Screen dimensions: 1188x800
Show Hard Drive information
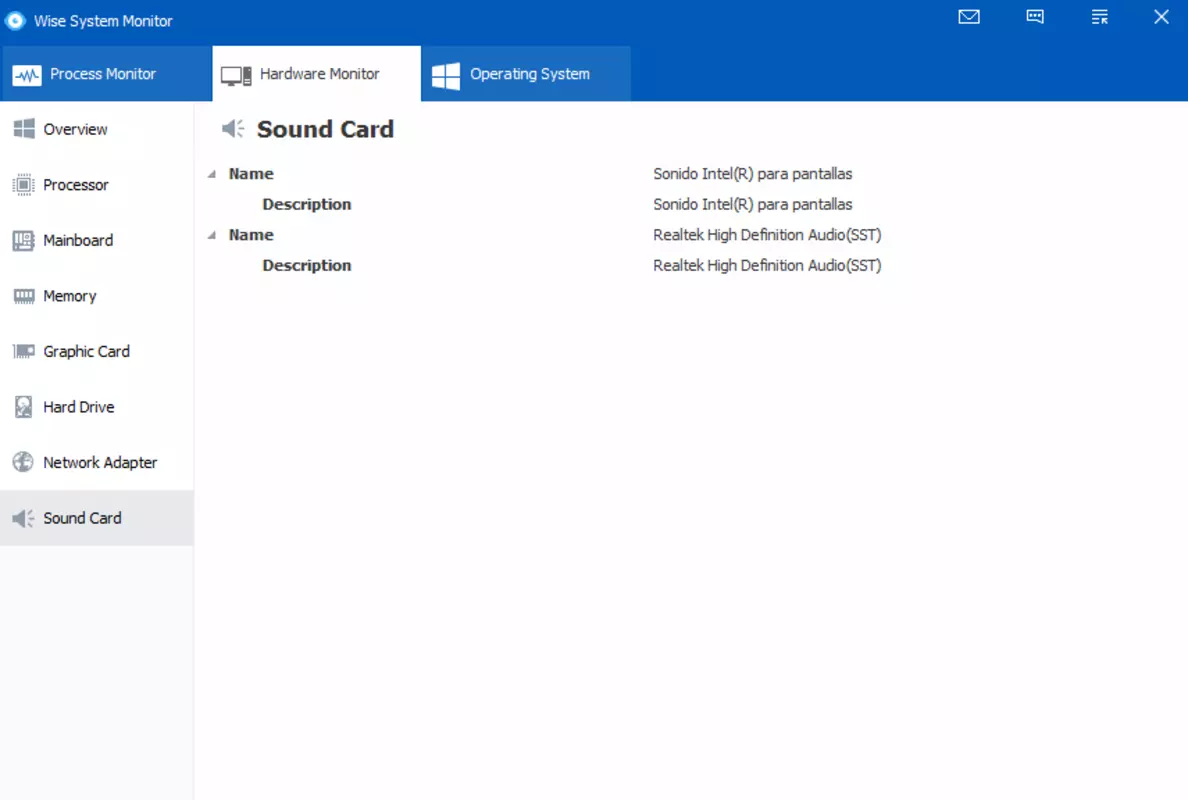[x=97, y=407]
